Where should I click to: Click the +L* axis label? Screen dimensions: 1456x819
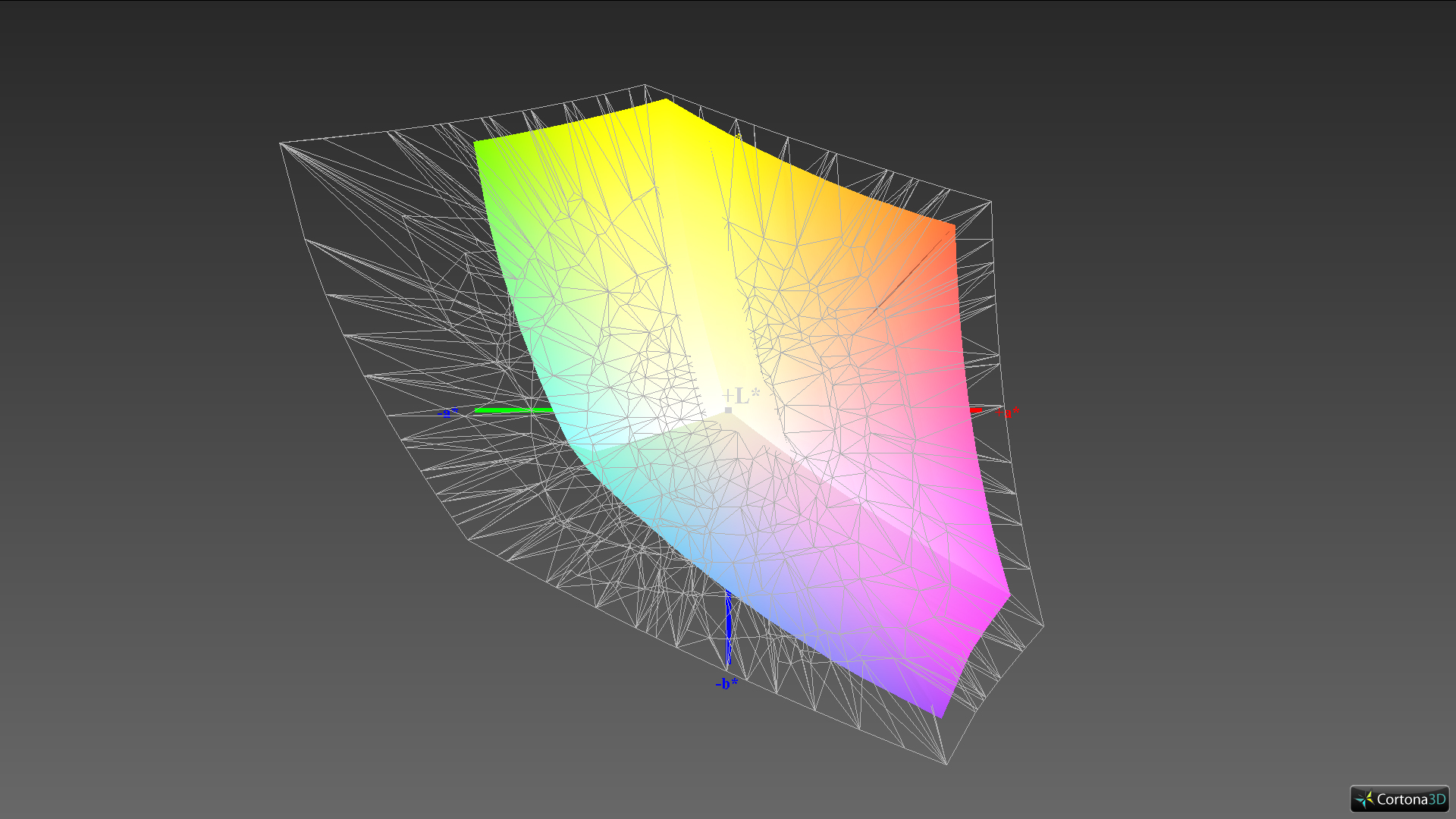[x=741, y=395]
